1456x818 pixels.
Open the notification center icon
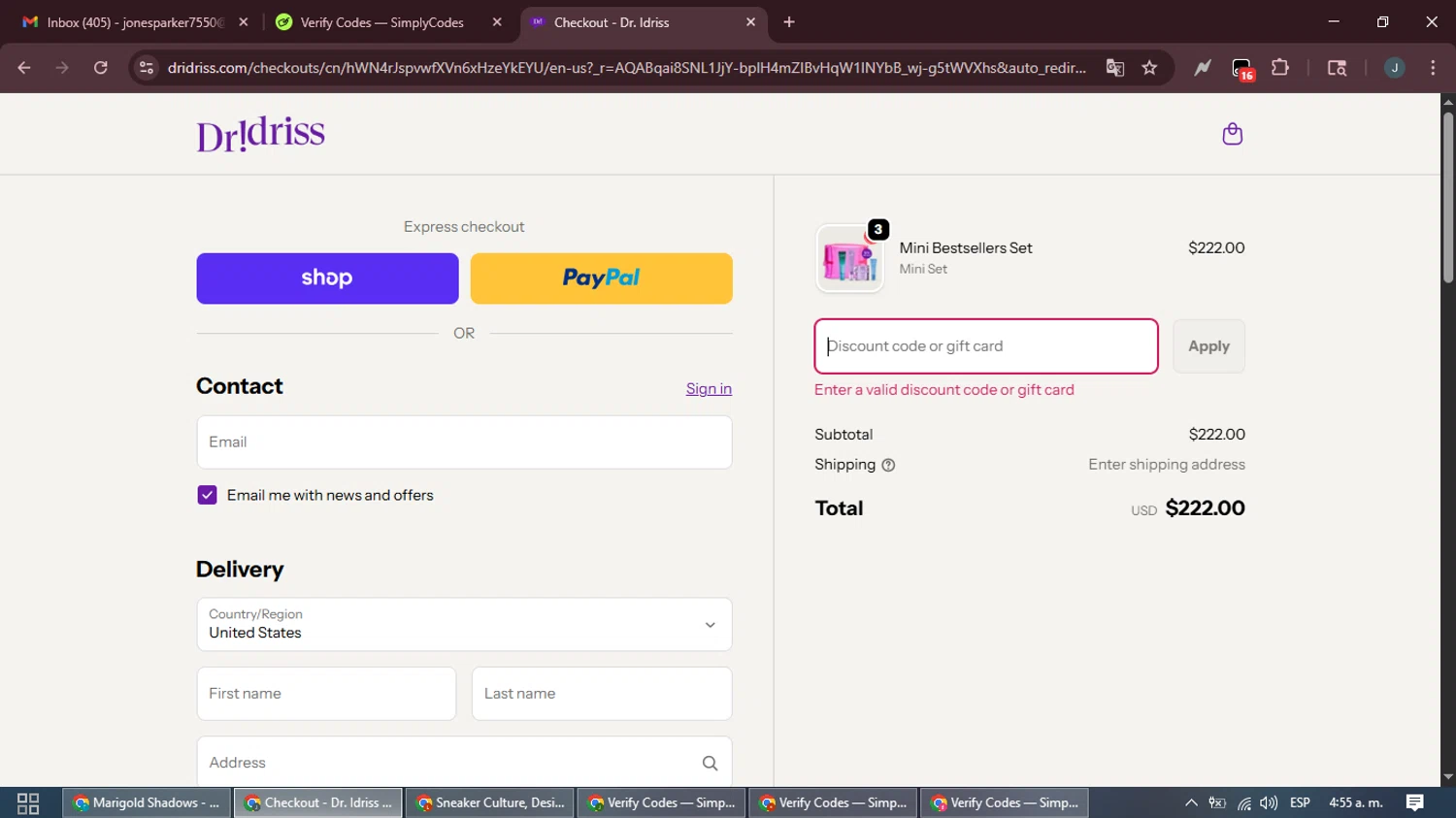coord(1414,802)
